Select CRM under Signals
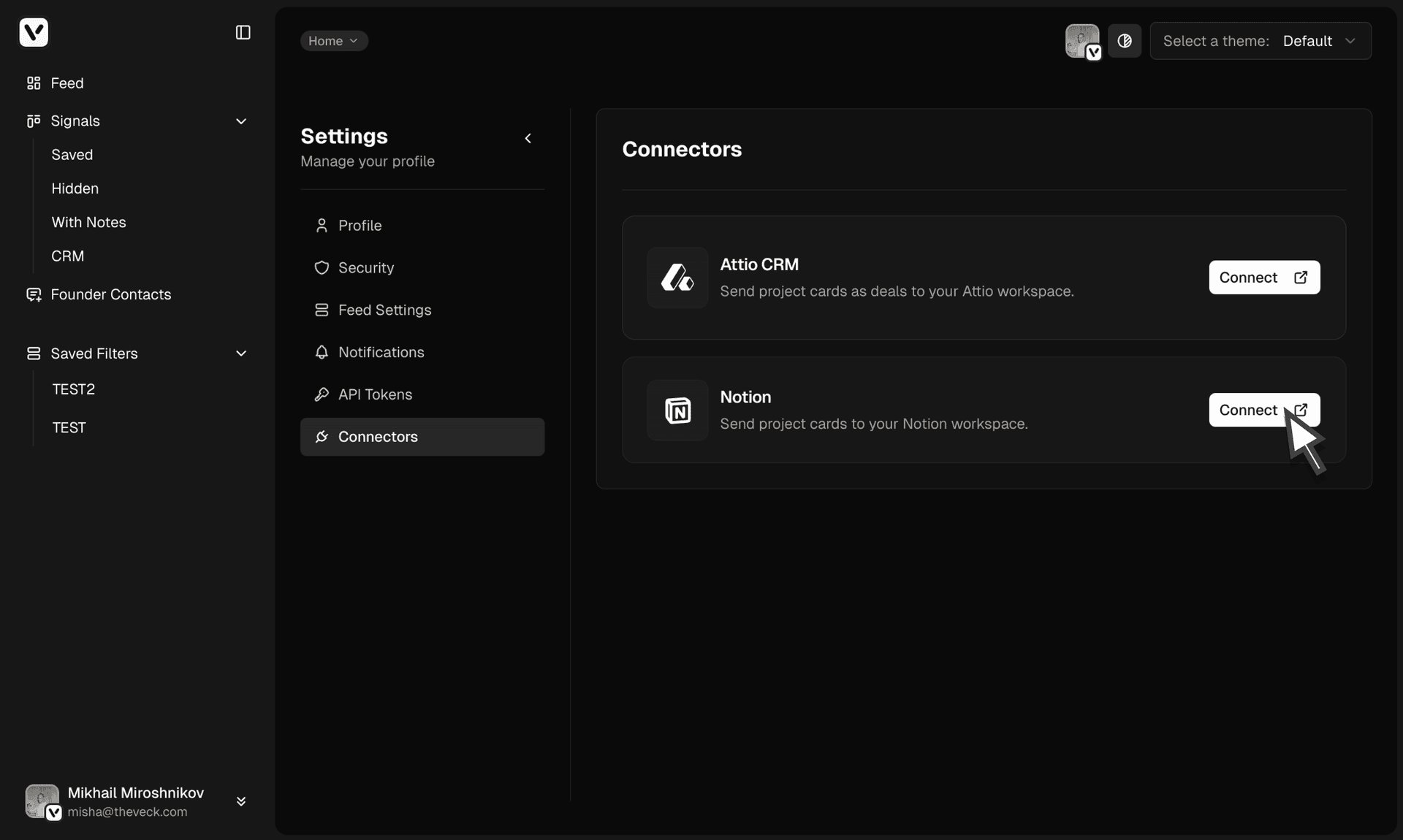This screenshot has width=1403, height=840. tap(67, 256)
